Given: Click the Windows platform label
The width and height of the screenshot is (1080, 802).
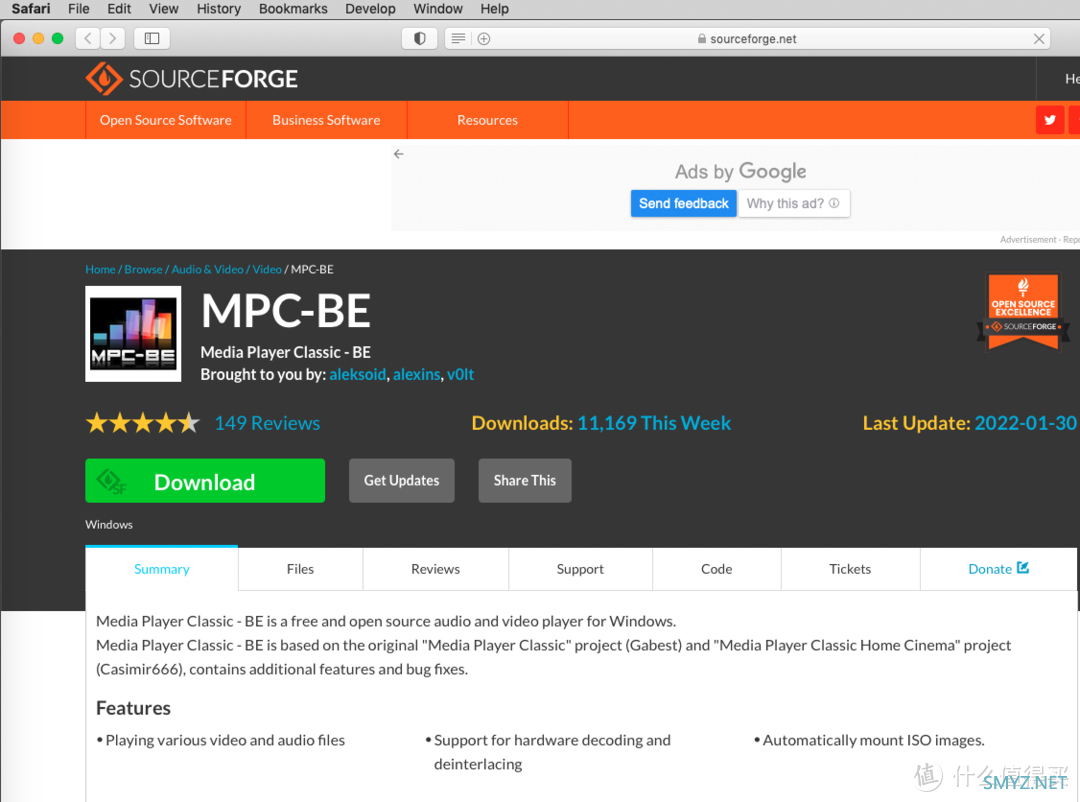Looking at the screenshot, I should 109,524.
